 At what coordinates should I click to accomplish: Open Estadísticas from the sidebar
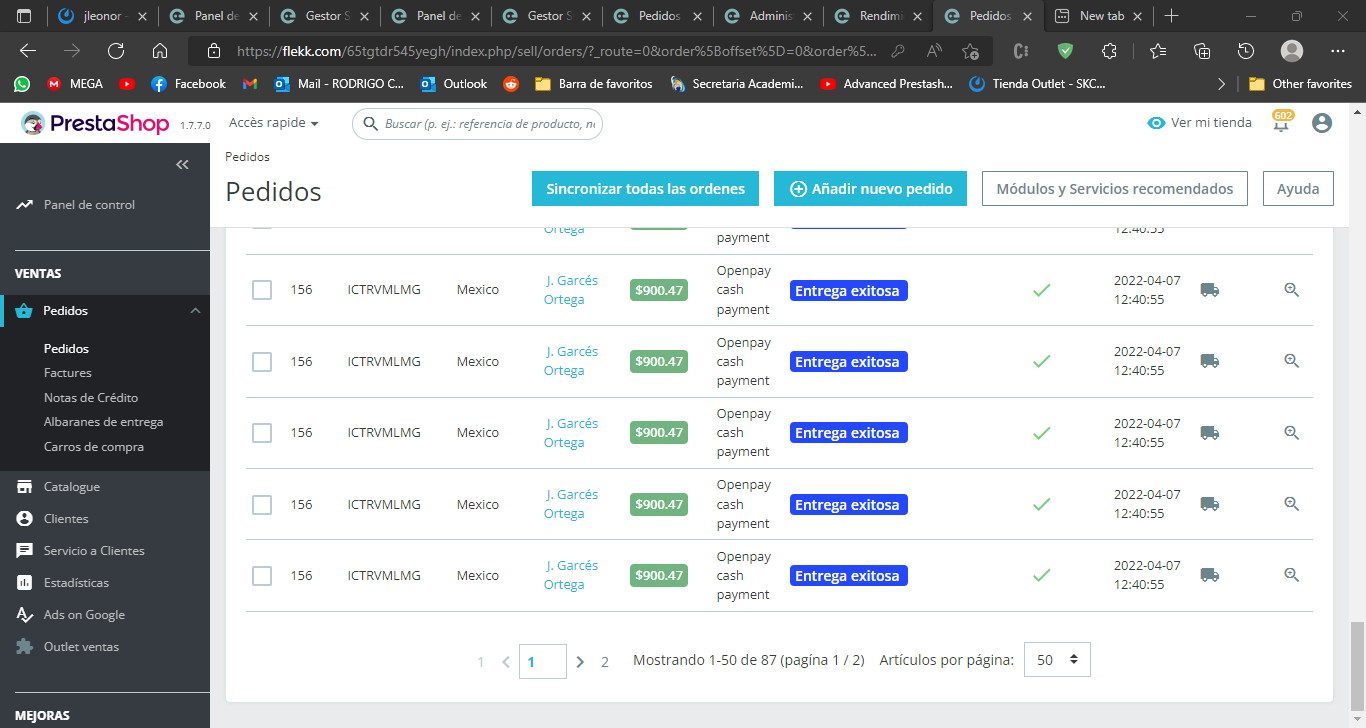click(77, 583)
